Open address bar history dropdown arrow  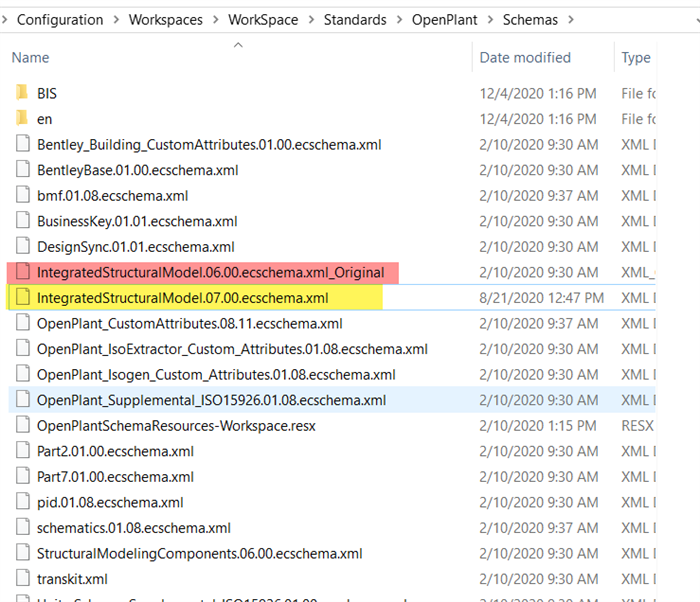pos(698,21)
